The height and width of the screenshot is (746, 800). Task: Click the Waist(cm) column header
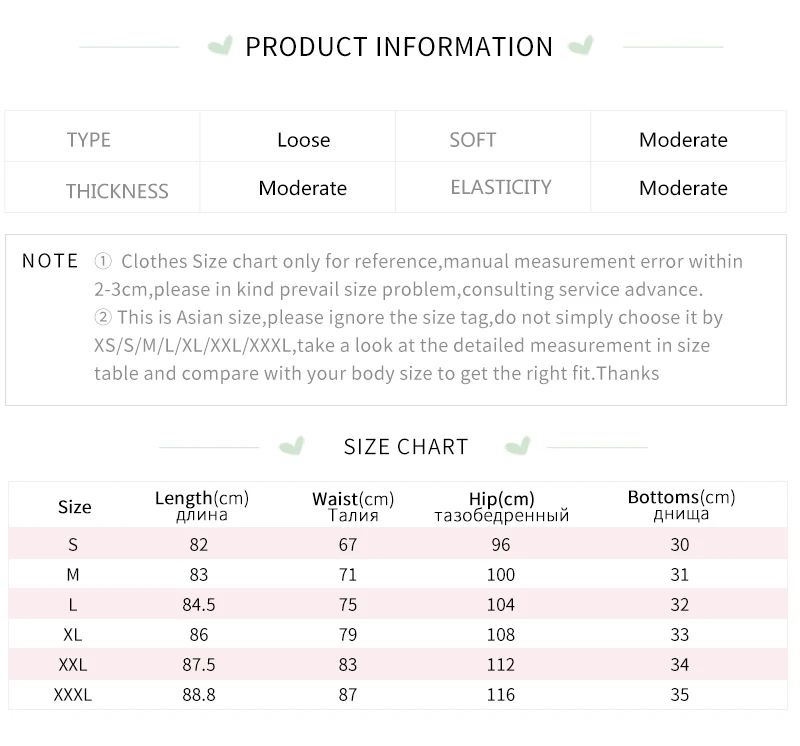(x=353, y=506)
